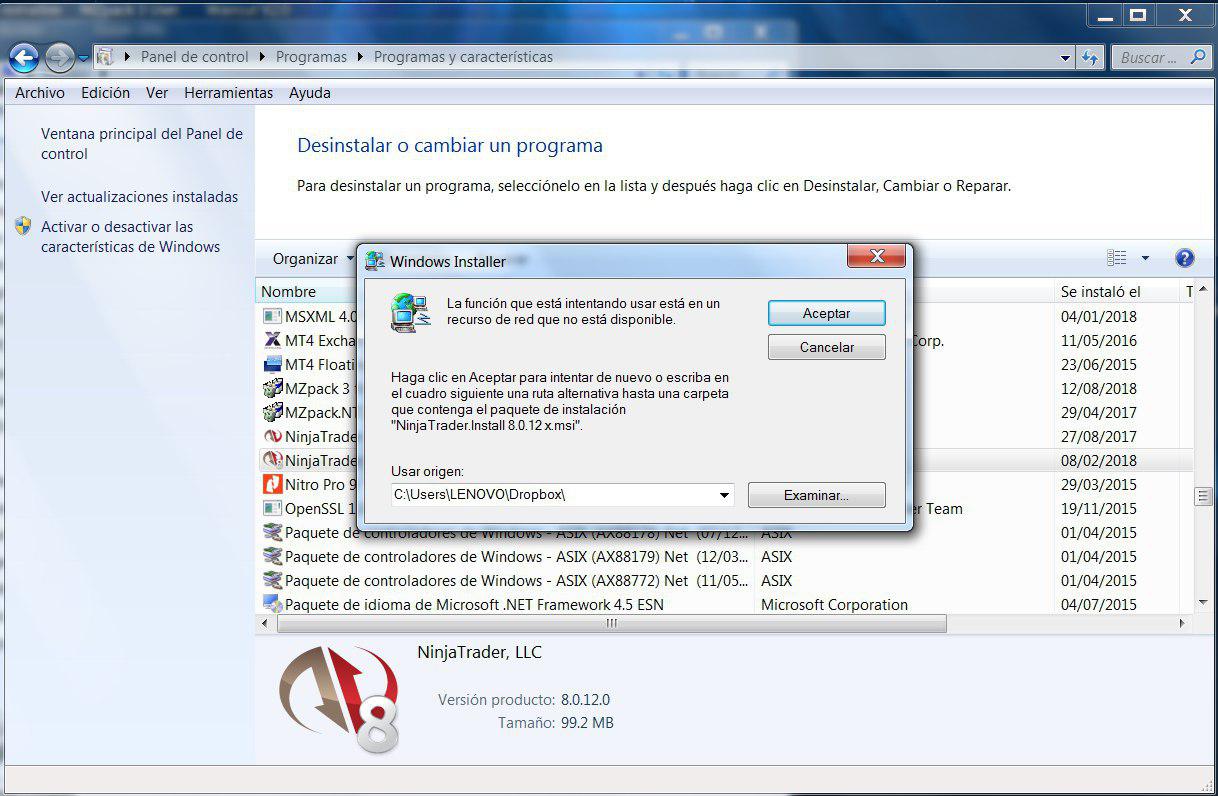Image resolution: width=1218 pixels, height=796 pixels.
Task: Open the view options dropdown arrow
Action: point(1145,258)
